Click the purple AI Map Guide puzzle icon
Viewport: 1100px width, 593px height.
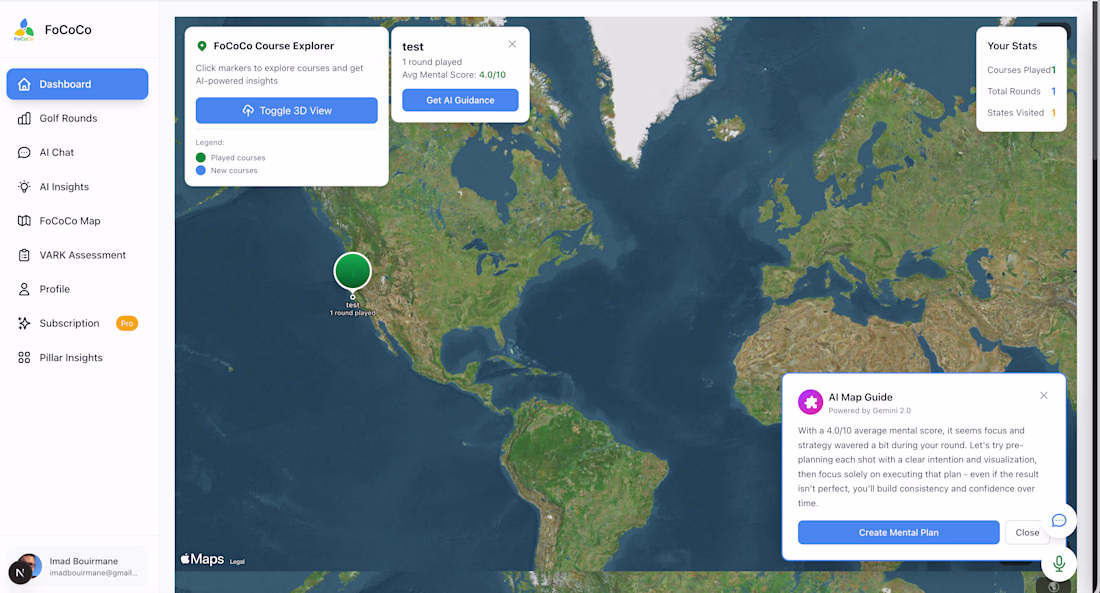(810, 402)
